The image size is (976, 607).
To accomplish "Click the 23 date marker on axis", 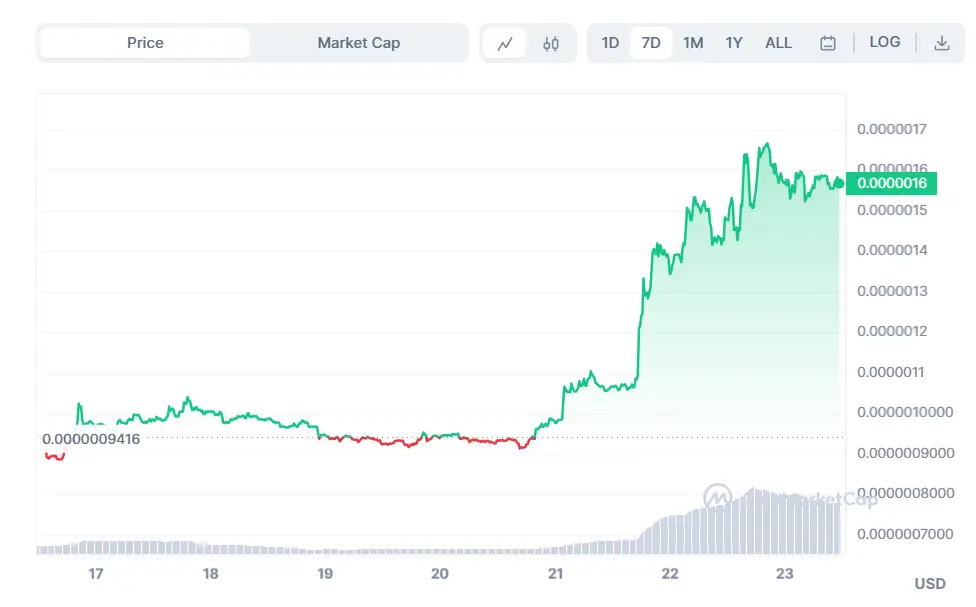I will point(785,574).
